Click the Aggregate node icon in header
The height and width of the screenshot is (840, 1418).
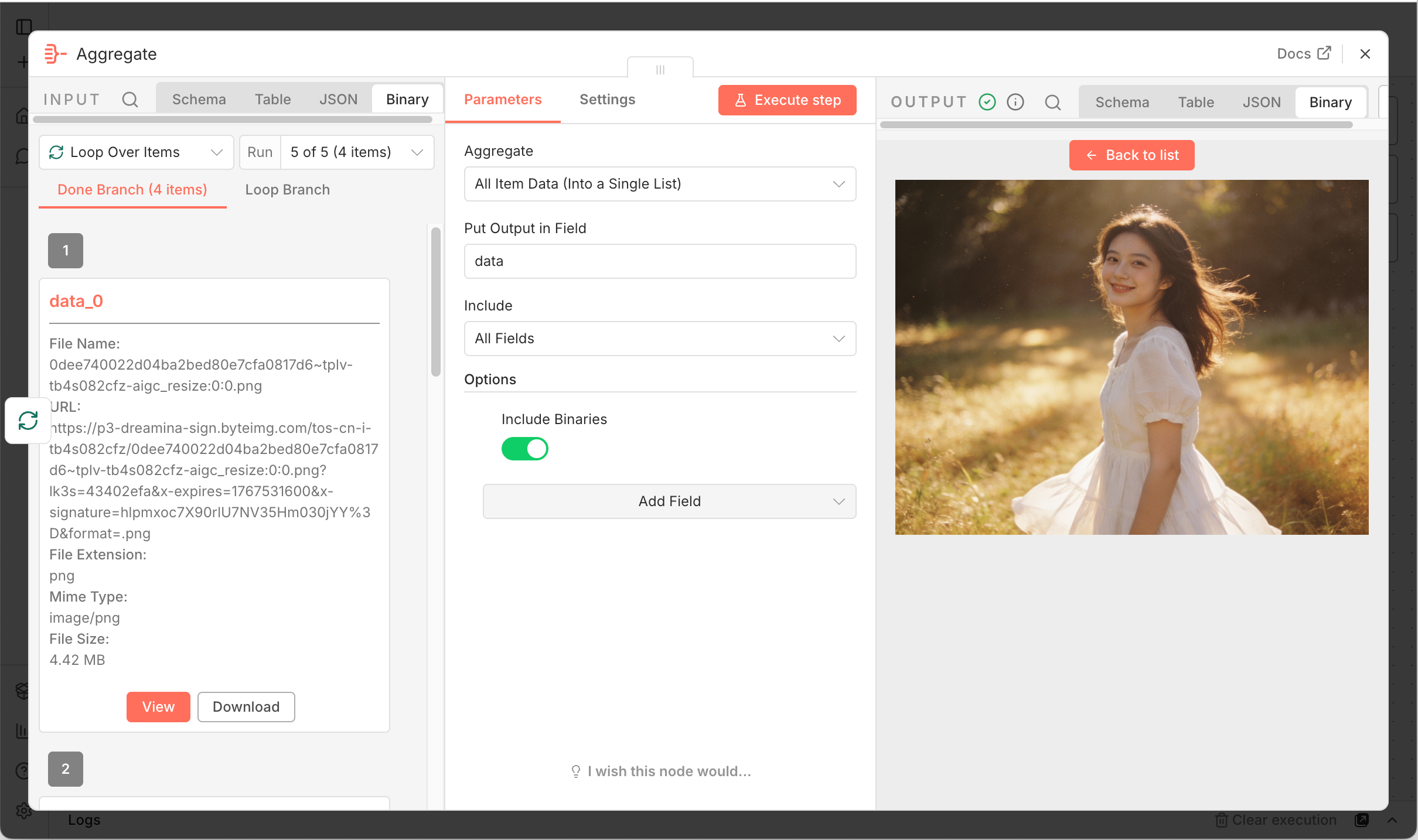point(54,54)
